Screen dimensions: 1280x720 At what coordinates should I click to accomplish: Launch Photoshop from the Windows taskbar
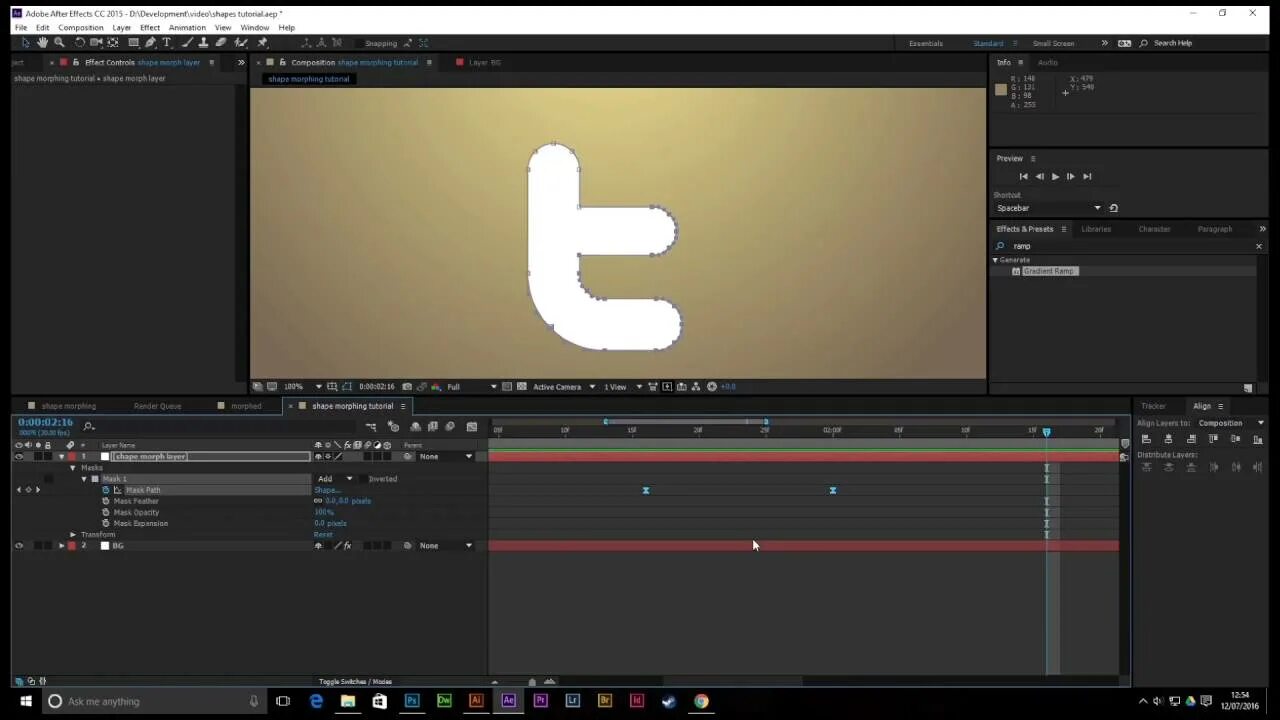pyautogui.click(x=411, y=701)
